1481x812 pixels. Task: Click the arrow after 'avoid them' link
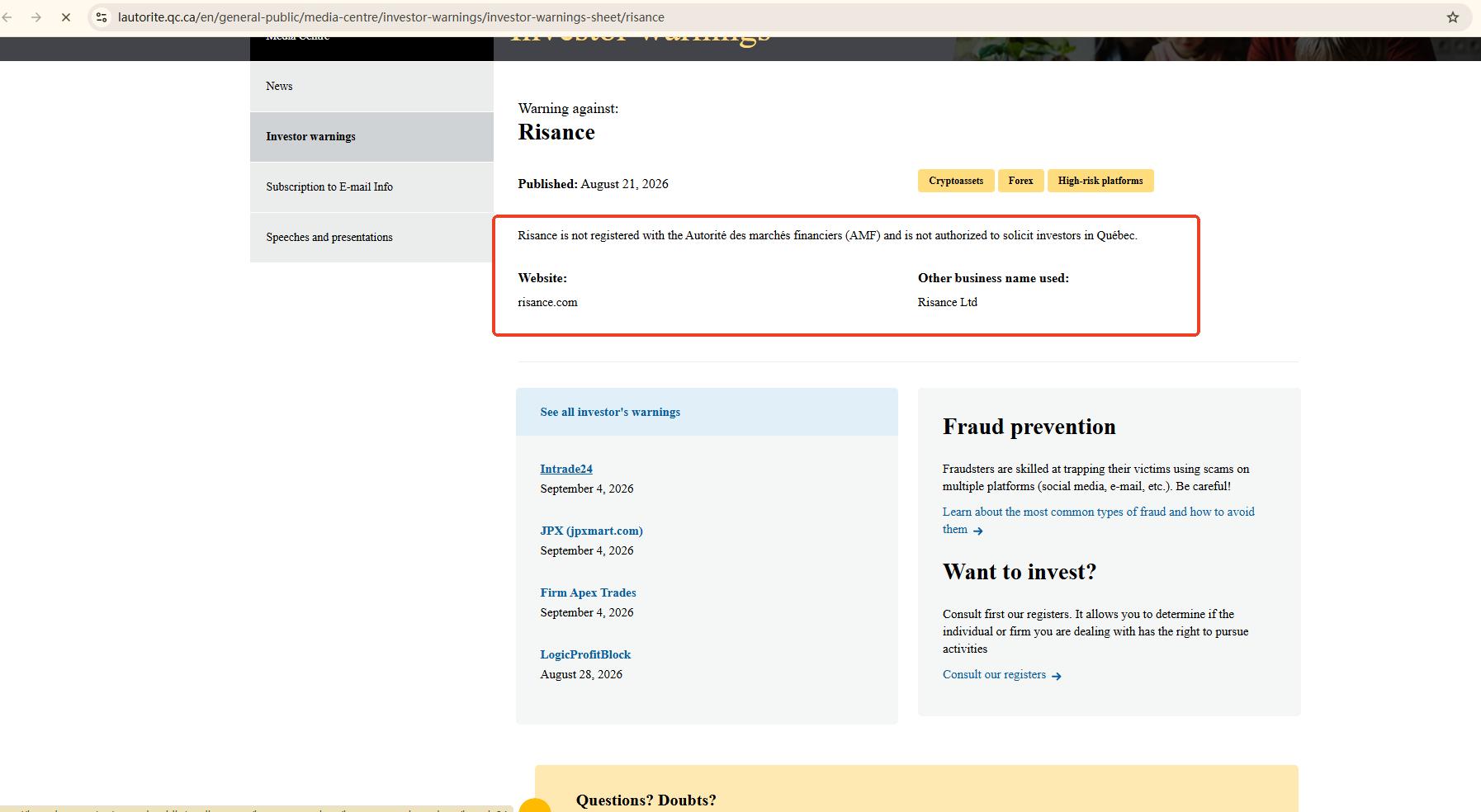coord(978,531)
